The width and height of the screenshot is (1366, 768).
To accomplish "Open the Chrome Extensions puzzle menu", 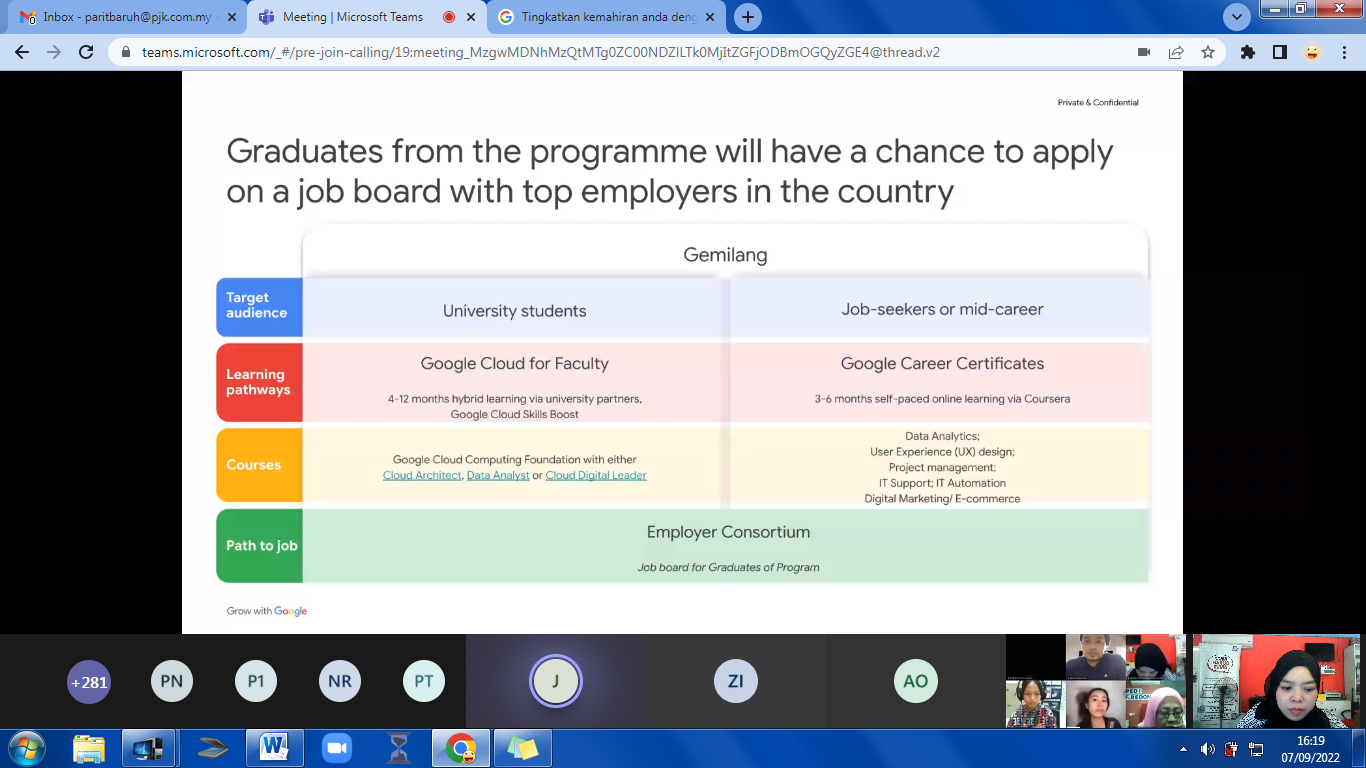I will pyautogui.click(x=1248, y=52).
